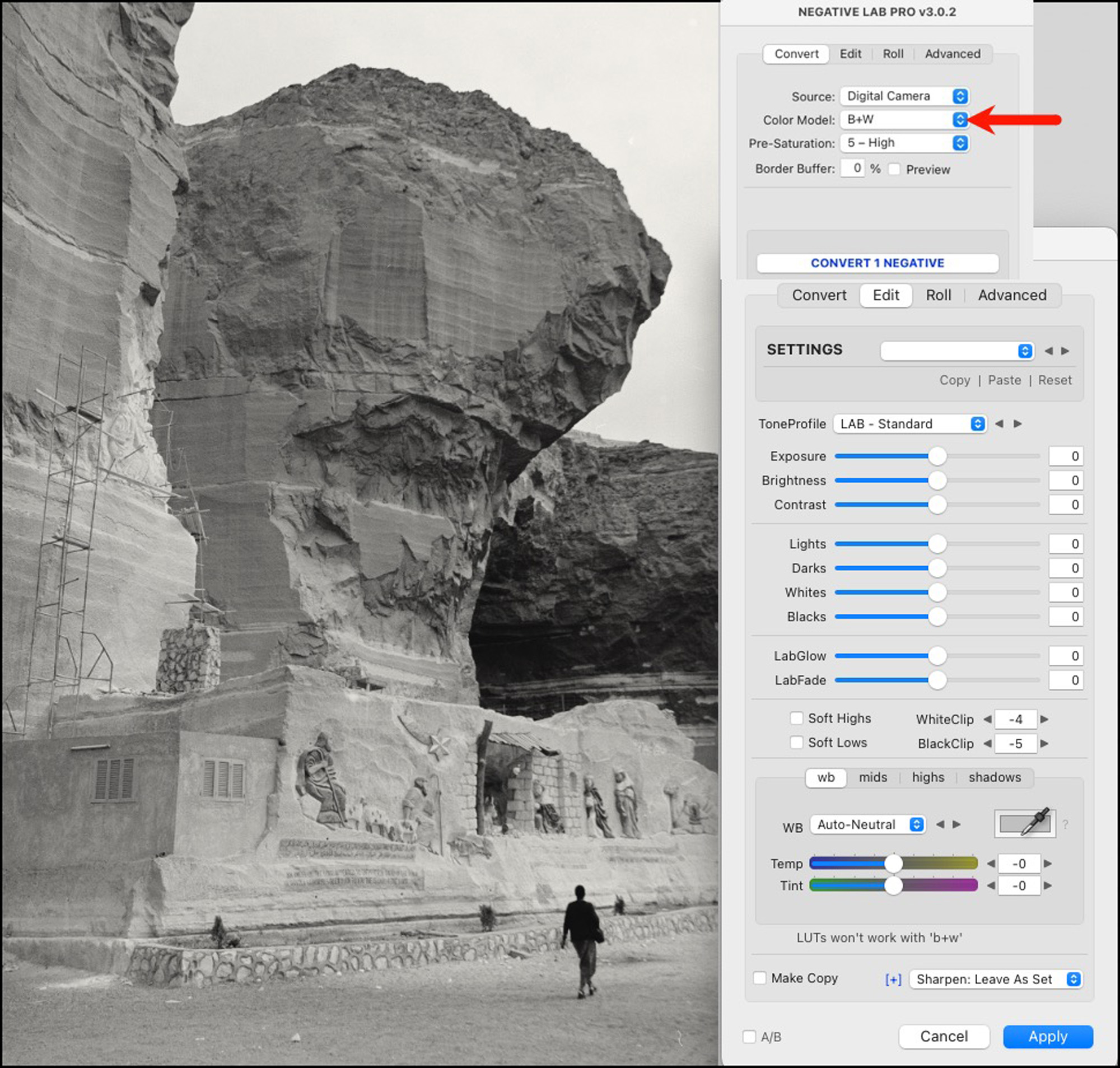Click the Brightness slider handle
The width and height of the screenshot is (1120, 1068).
click(x=937, y=481)
